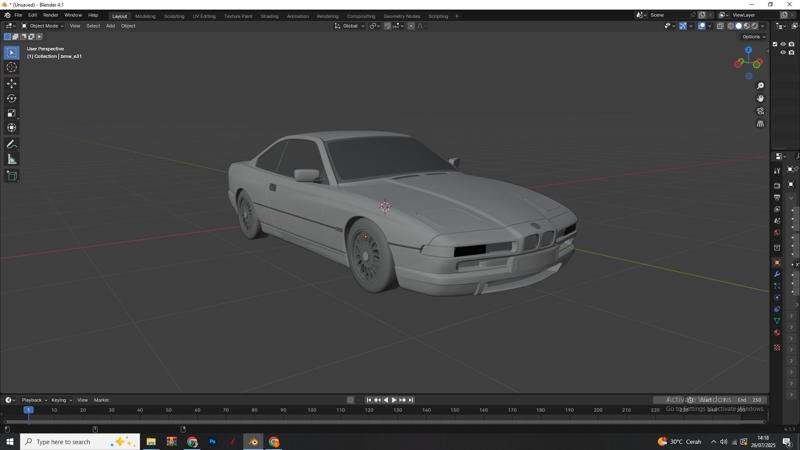The height and width of the screenshot is (450, 800).
Task: Switch to solid viewport shading
Action: point(738,26)
